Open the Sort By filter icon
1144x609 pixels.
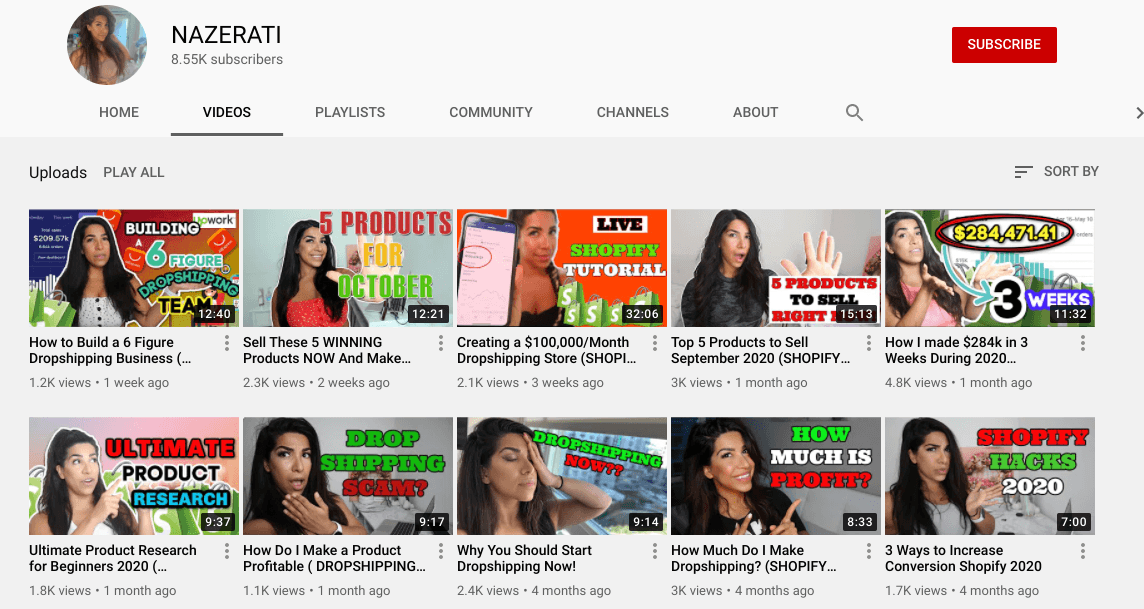coord(1024,171)
